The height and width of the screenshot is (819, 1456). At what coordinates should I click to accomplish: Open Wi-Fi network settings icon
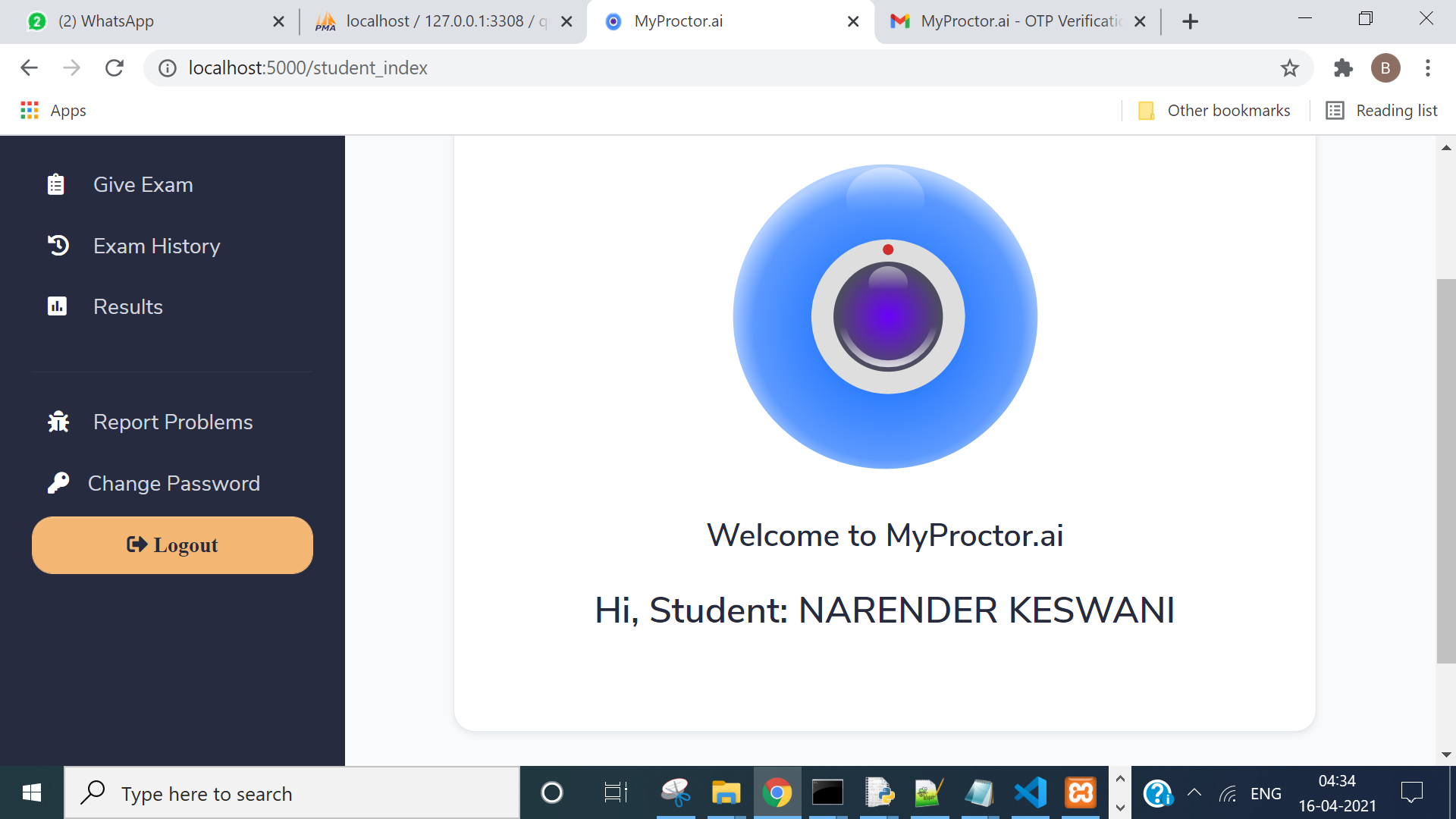(1228, 794)
